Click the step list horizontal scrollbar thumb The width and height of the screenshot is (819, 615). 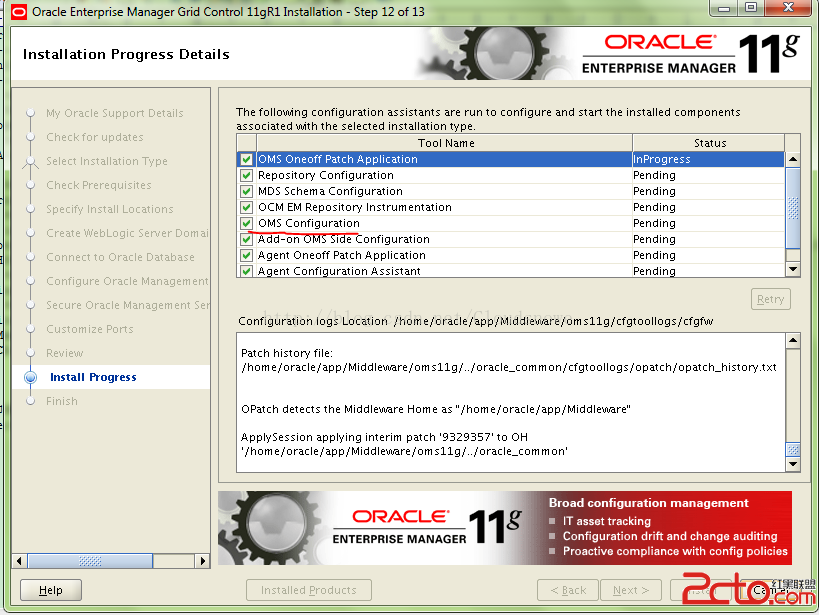90,561
